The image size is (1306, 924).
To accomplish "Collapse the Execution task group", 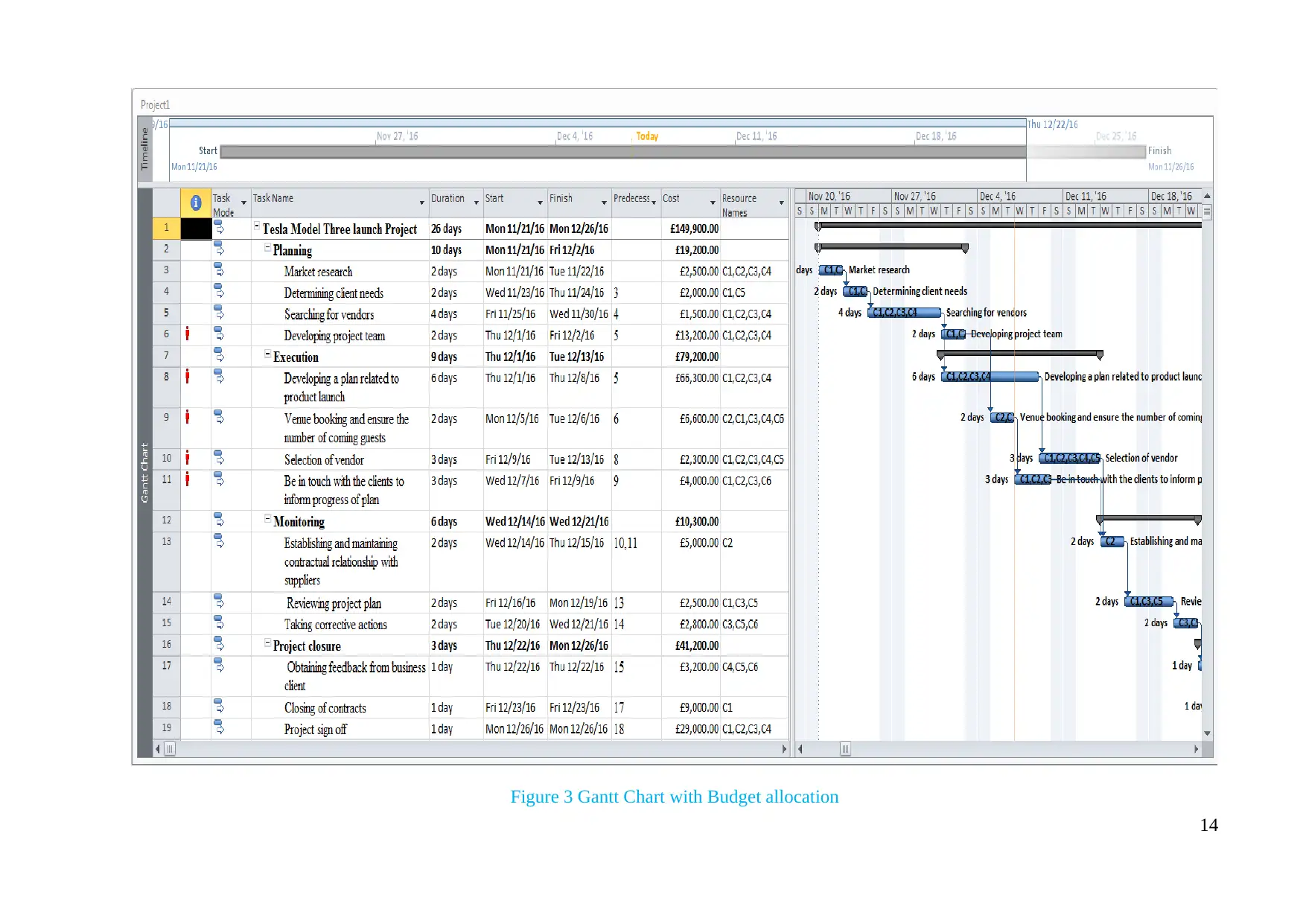I will [267, 354].
